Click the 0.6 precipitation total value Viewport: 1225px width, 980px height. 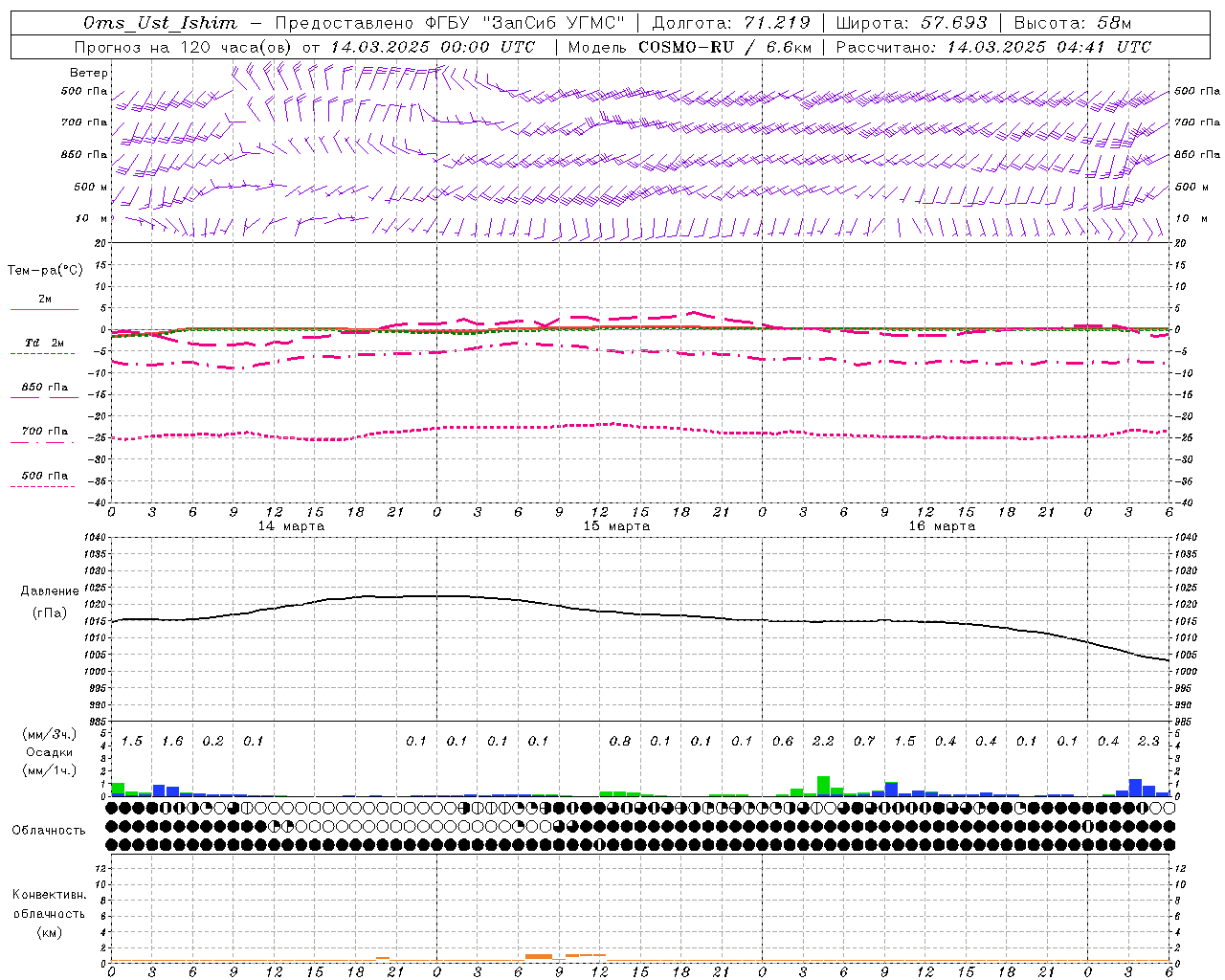(783, 742)
